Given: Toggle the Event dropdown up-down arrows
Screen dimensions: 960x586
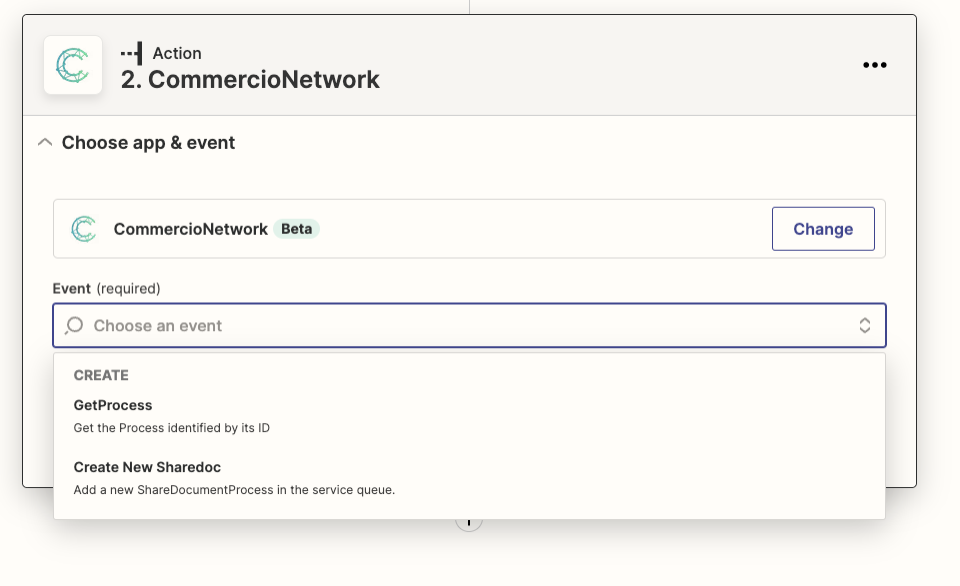Looking at the screenshot, I should click(x=864, y=325).
